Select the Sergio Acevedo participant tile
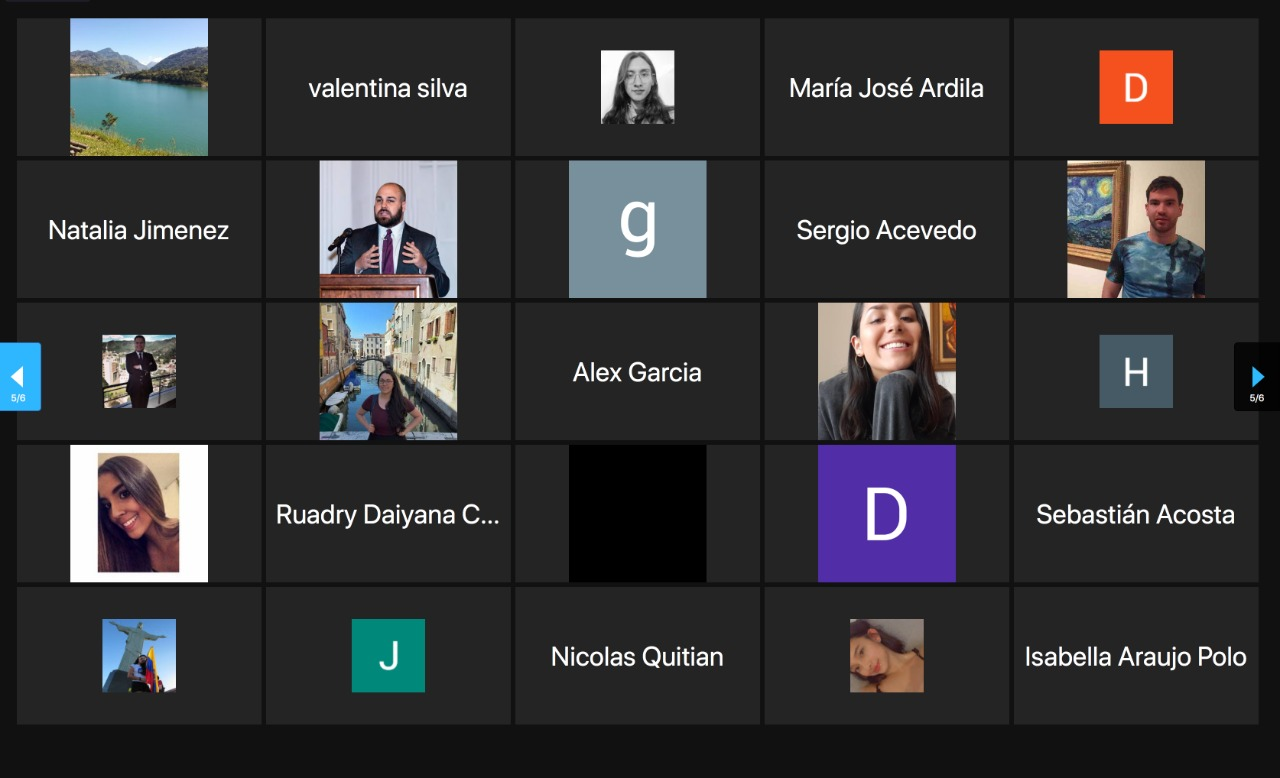1280x778 pixels. point(886,229)
